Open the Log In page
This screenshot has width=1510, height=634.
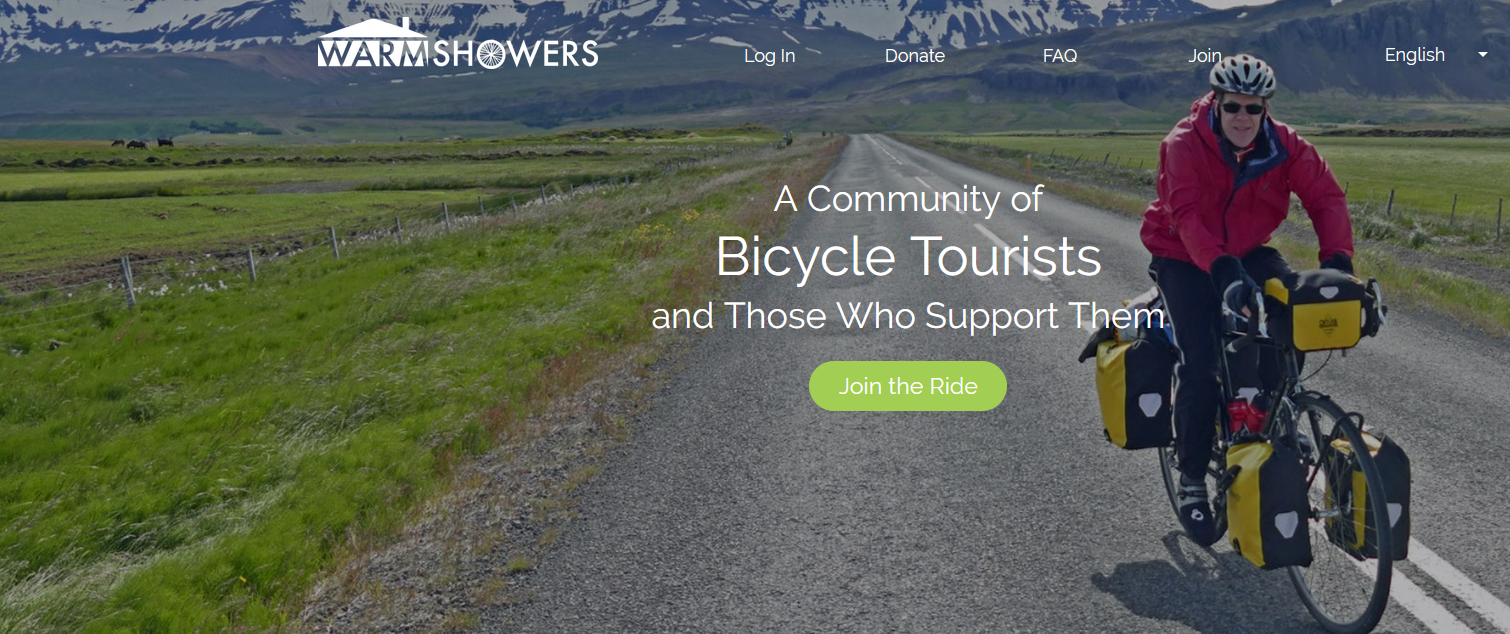pos(770,56)
